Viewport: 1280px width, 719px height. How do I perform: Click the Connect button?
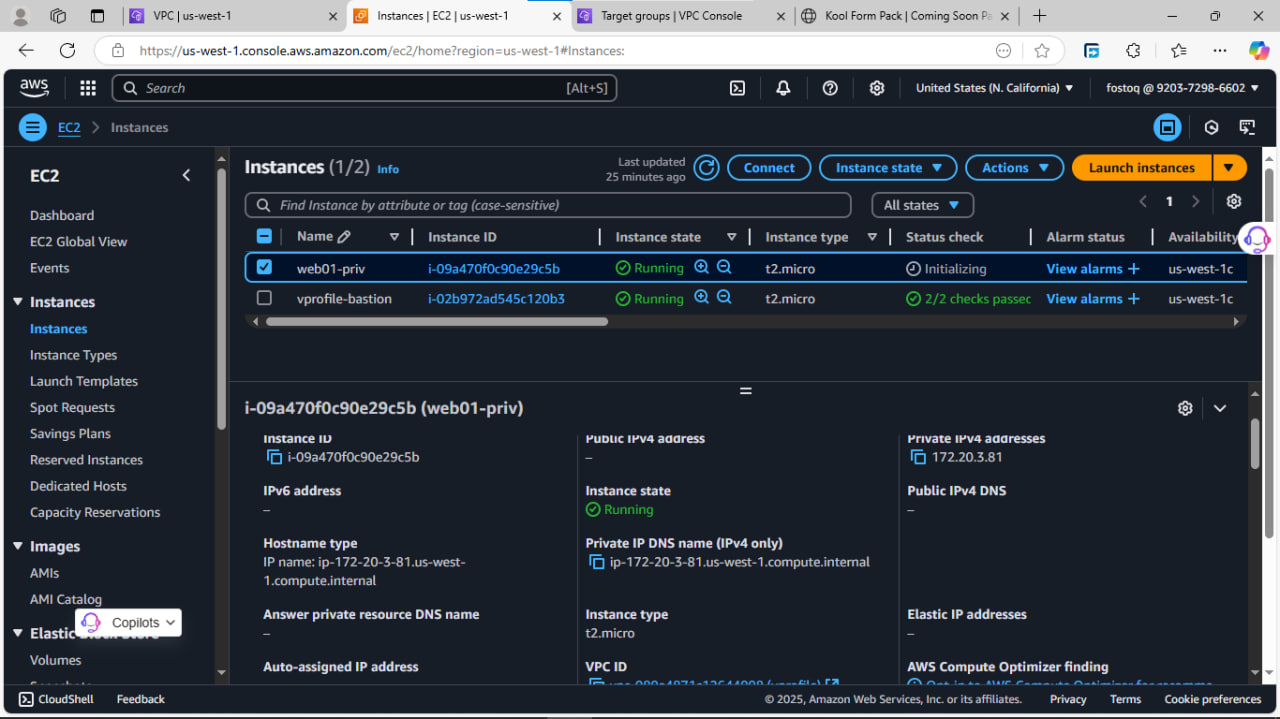(x=769, y=168)
